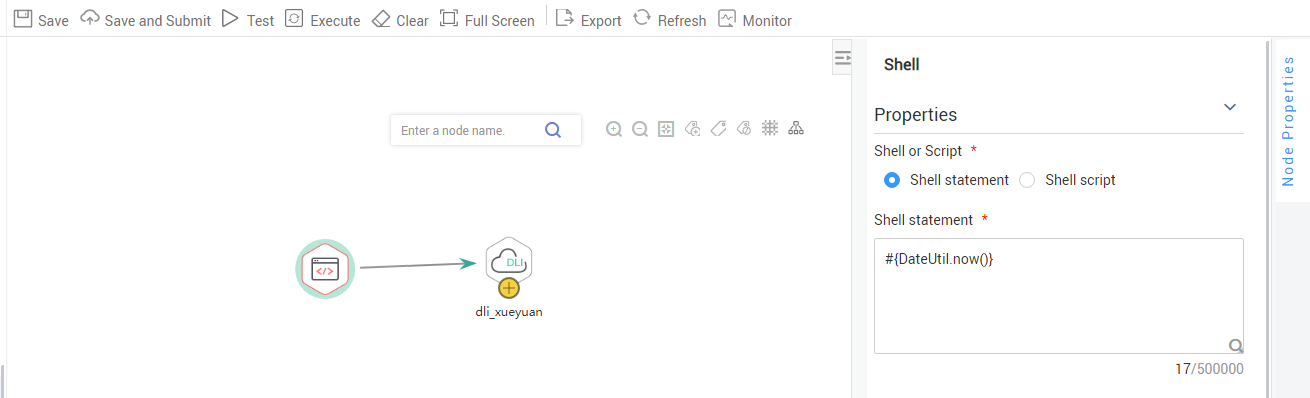Viewport: 1310px width, 398px height.
Task: Click the plus badge on dli_xueyuan node
Action: (x=509, y=289)
